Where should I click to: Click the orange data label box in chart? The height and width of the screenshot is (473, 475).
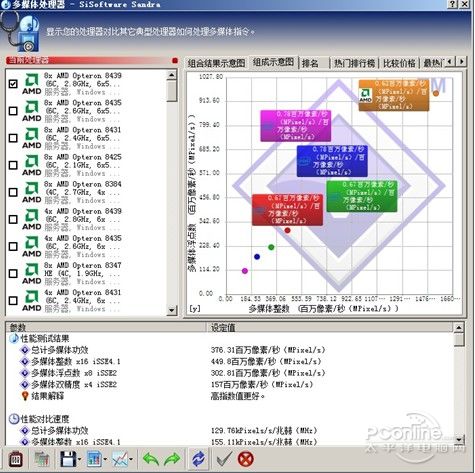[x=394, y=95]
